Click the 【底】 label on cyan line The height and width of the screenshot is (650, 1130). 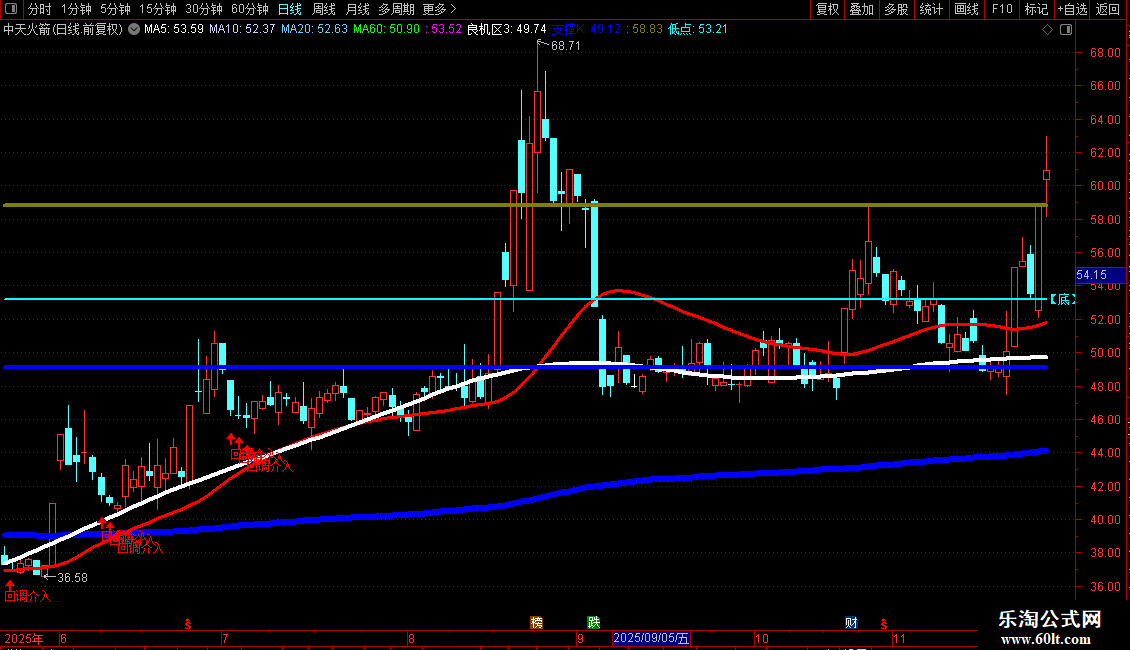pyautogui.click(x=1063, y=299)
